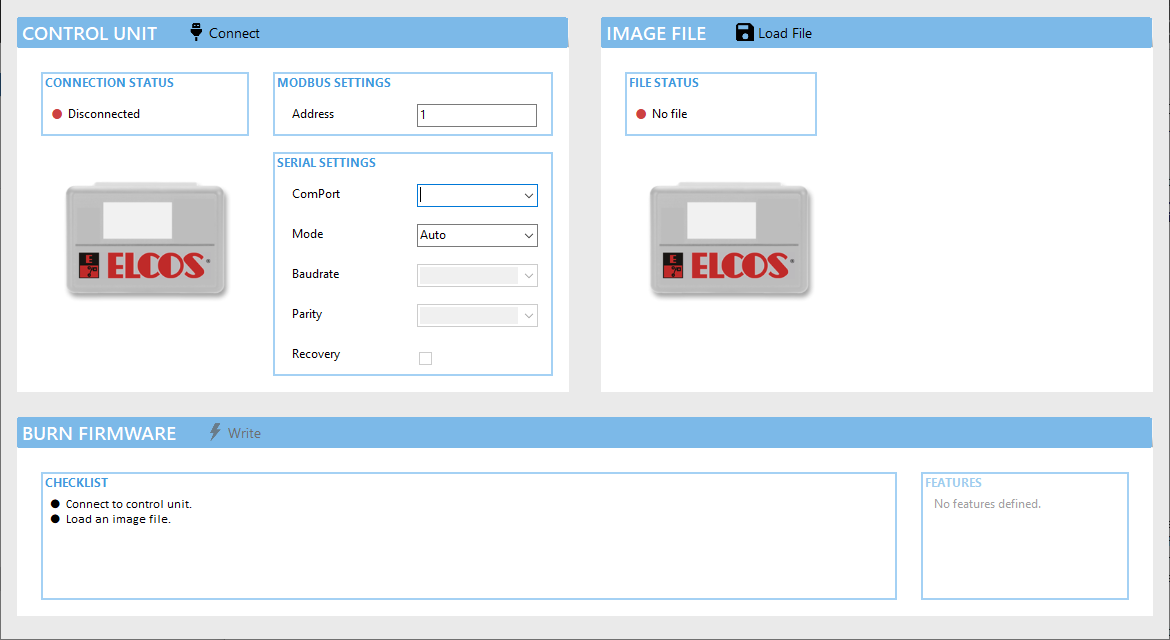This screenshot has height=640, width=1170.
Task: Click the Connect plug icon
Action: 196,33
